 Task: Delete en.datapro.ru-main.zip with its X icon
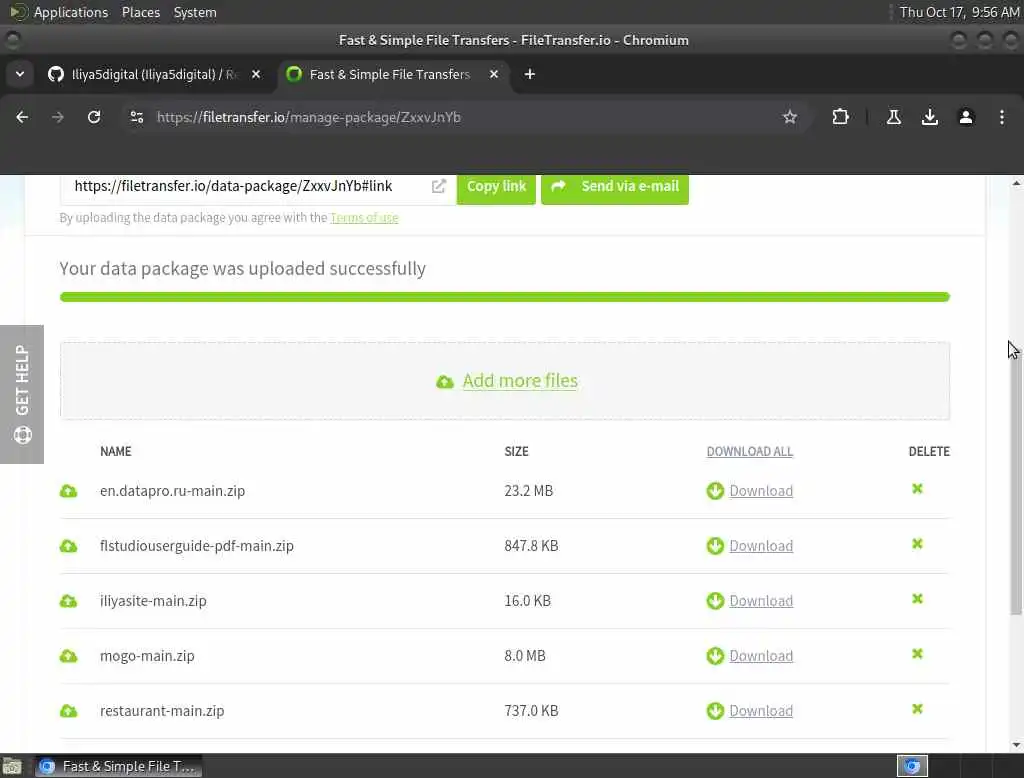point(917,489)
